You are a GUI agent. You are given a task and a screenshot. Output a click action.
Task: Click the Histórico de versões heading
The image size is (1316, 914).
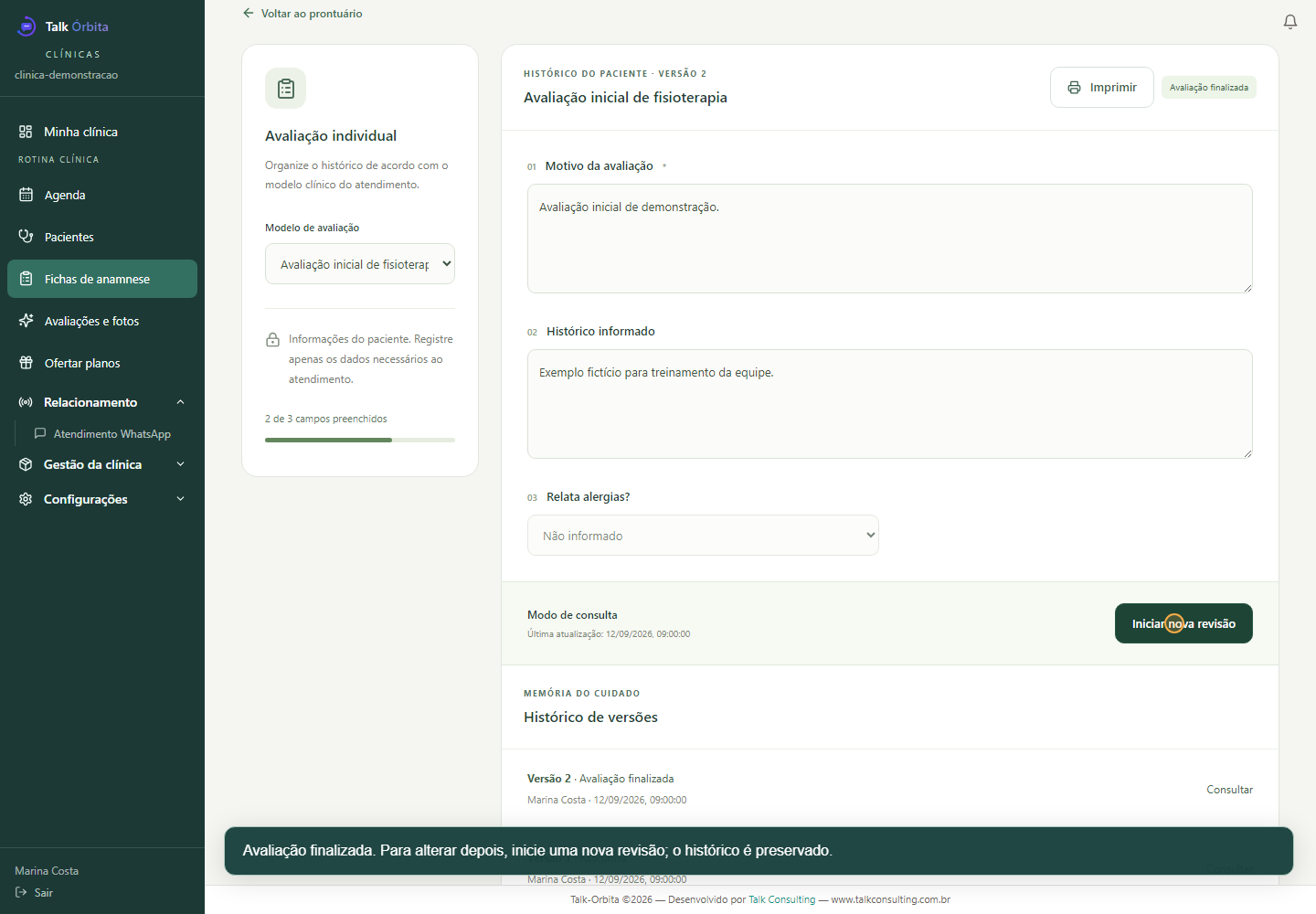coord(590,717)
